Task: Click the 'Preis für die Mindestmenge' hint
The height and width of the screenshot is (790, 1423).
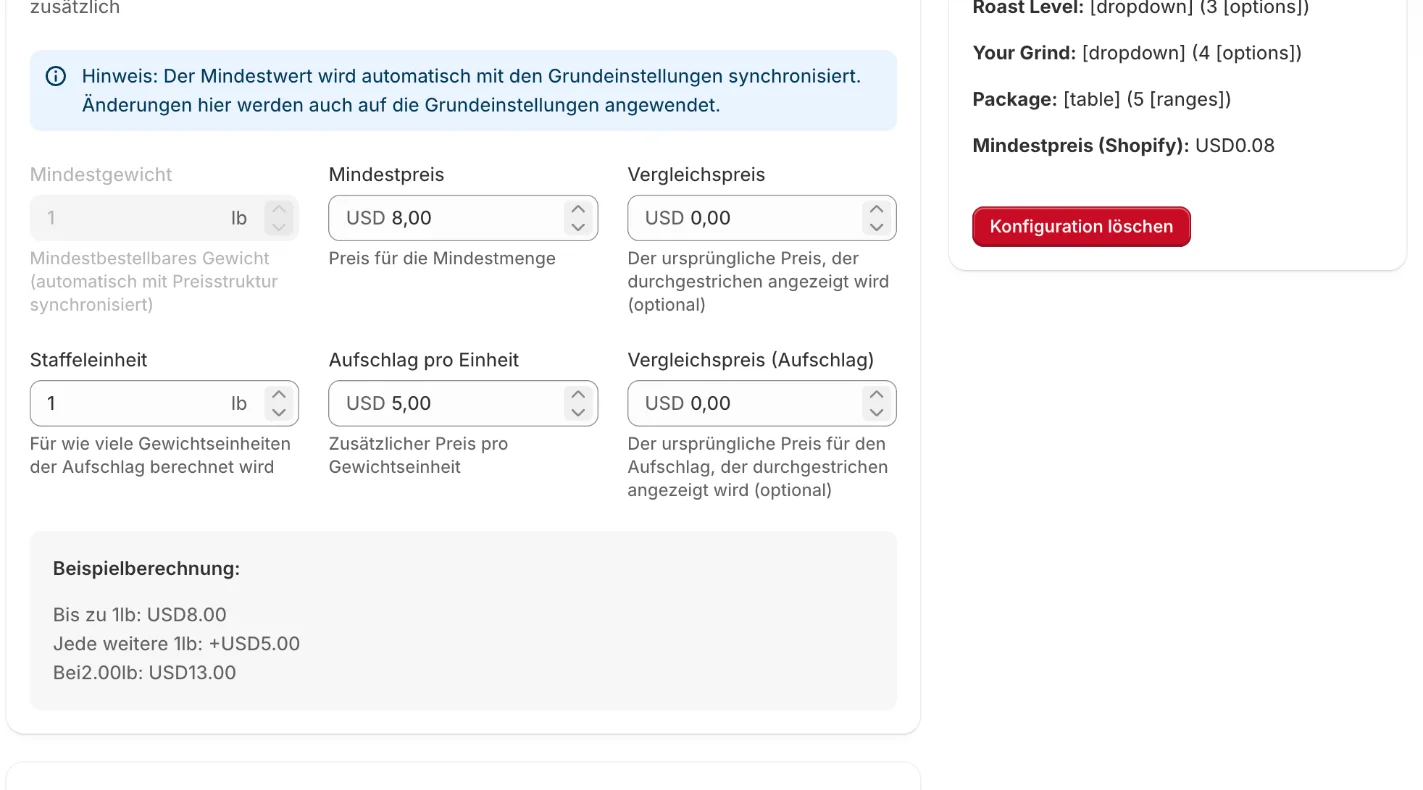Action: coord(442,258)
